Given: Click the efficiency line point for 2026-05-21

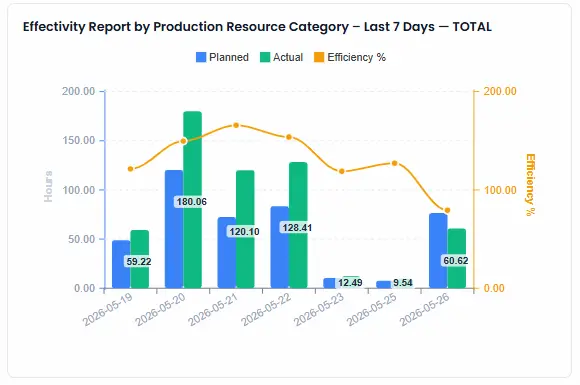Looking at the screenshot, I should pyautogui.click(x=236, y=125).
